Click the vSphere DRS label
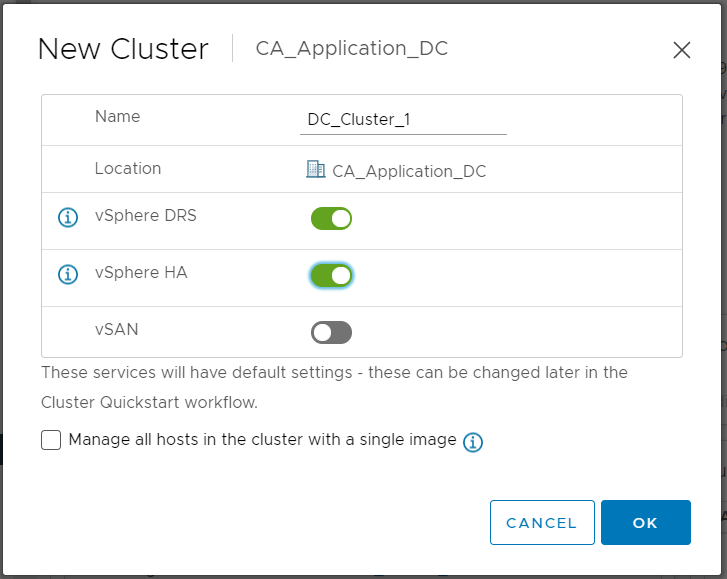 [146, 216]
